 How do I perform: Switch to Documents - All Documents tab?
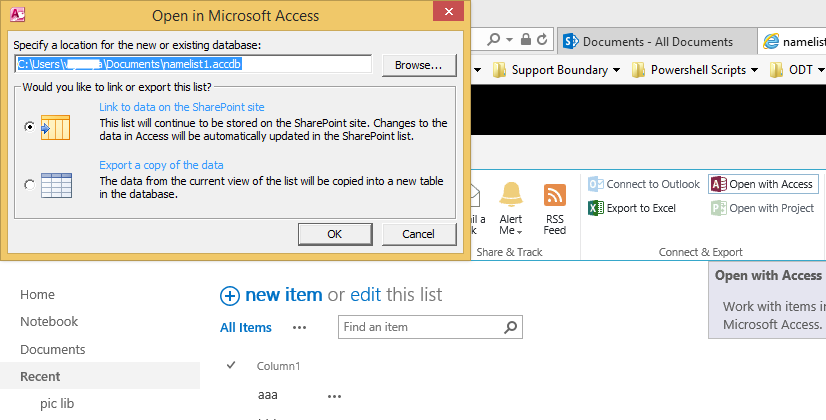click(657, 42)
